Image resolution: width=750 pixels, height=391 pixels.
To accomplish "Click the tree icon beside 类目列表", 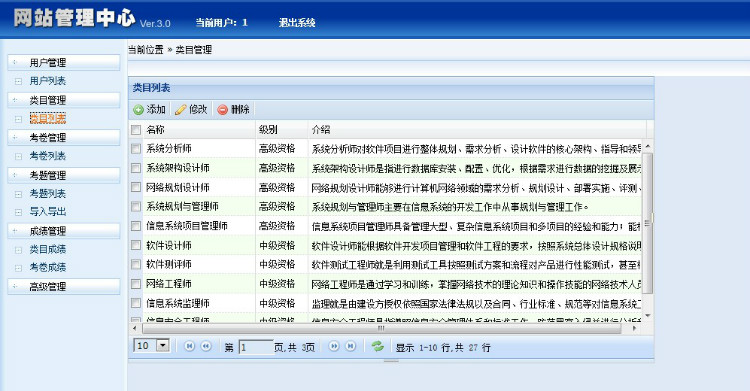I will pos(18,119).
